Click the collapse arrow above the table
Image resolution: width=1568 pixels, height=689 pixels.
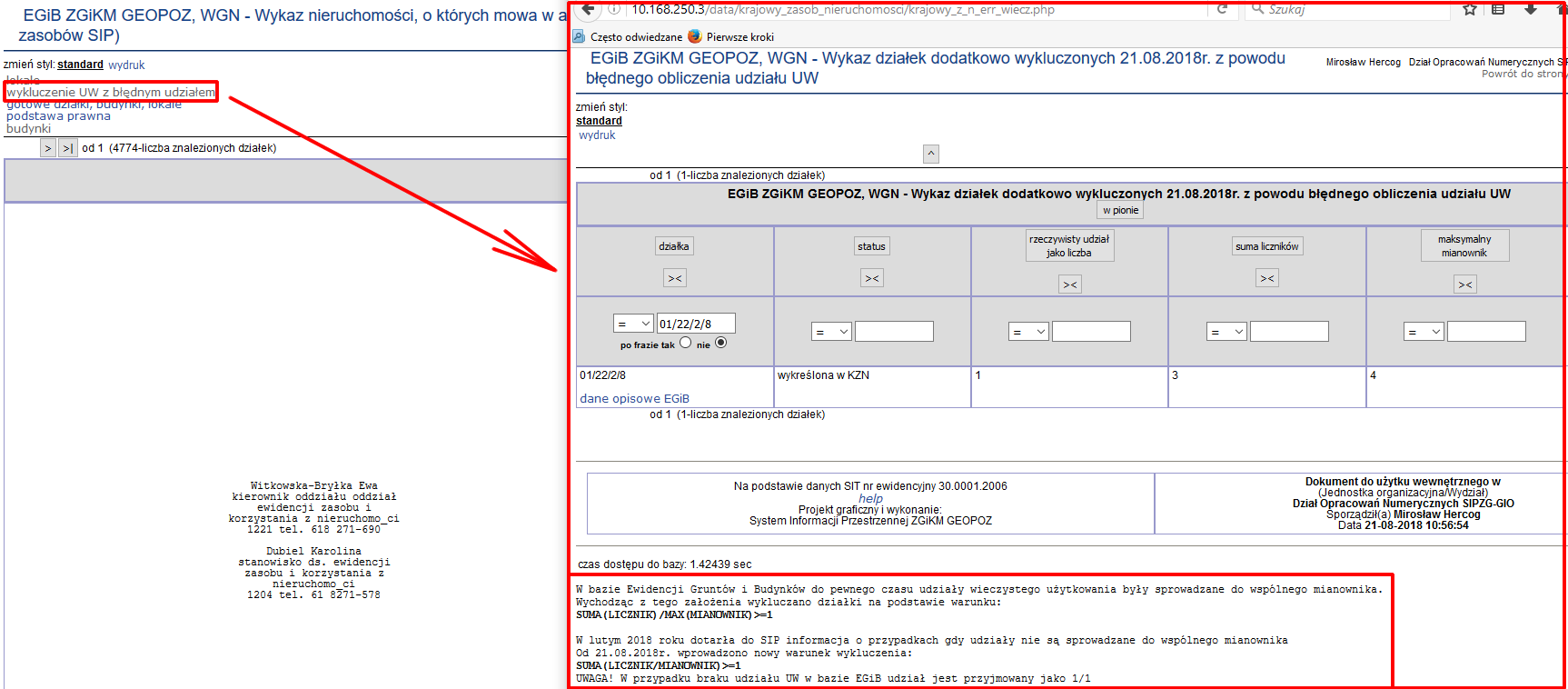click(930, 154)
